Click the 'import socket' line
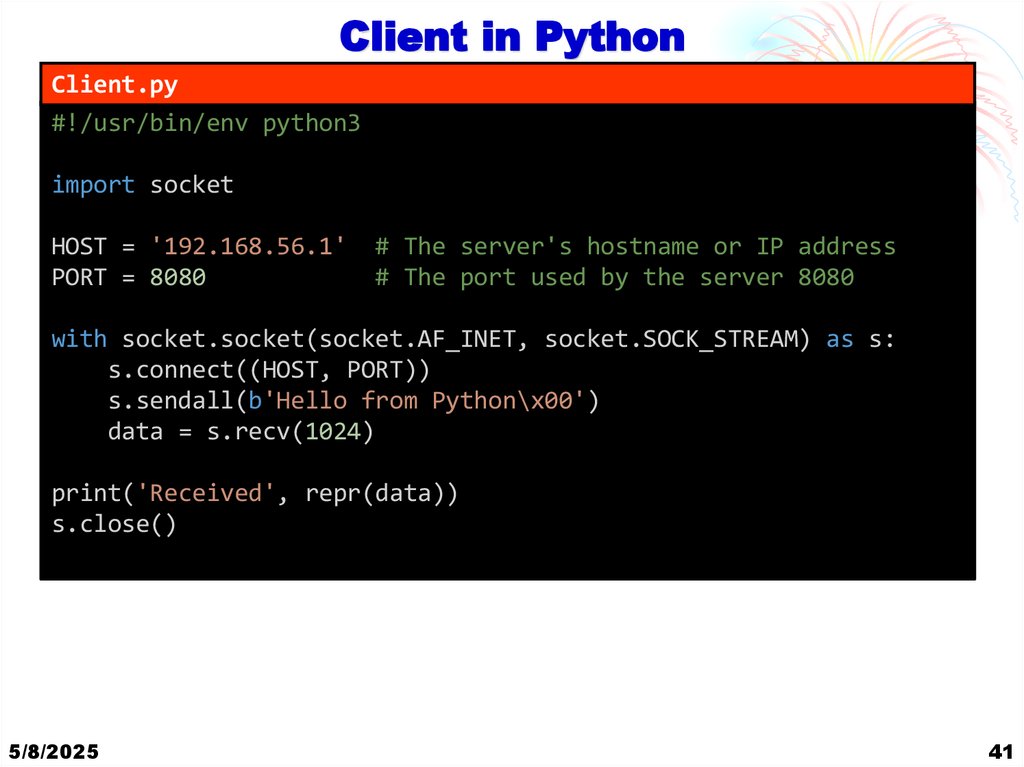The height and width of the screenshot is (767, 1024). [142, 185]
